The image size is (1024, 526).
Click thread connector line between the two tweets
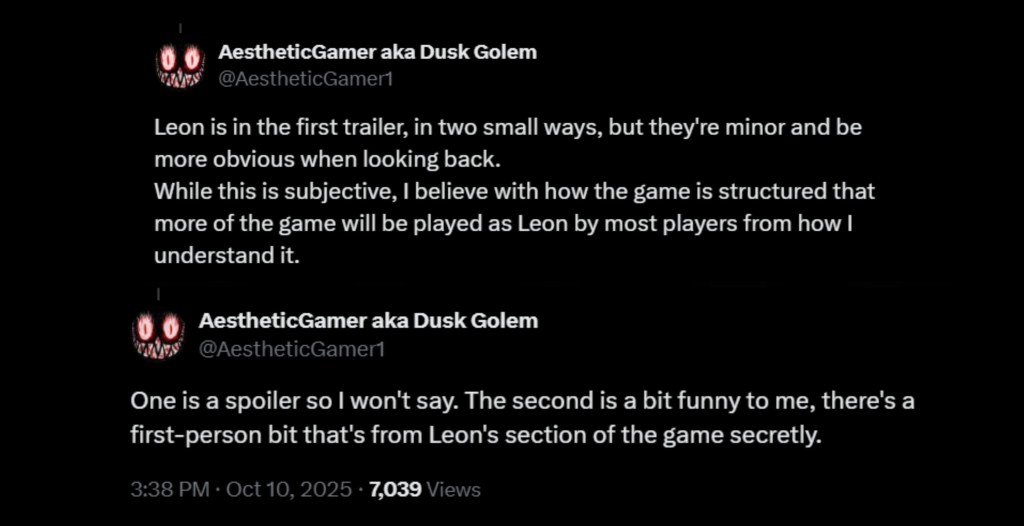pyautogui.click(x=158, y=296)
